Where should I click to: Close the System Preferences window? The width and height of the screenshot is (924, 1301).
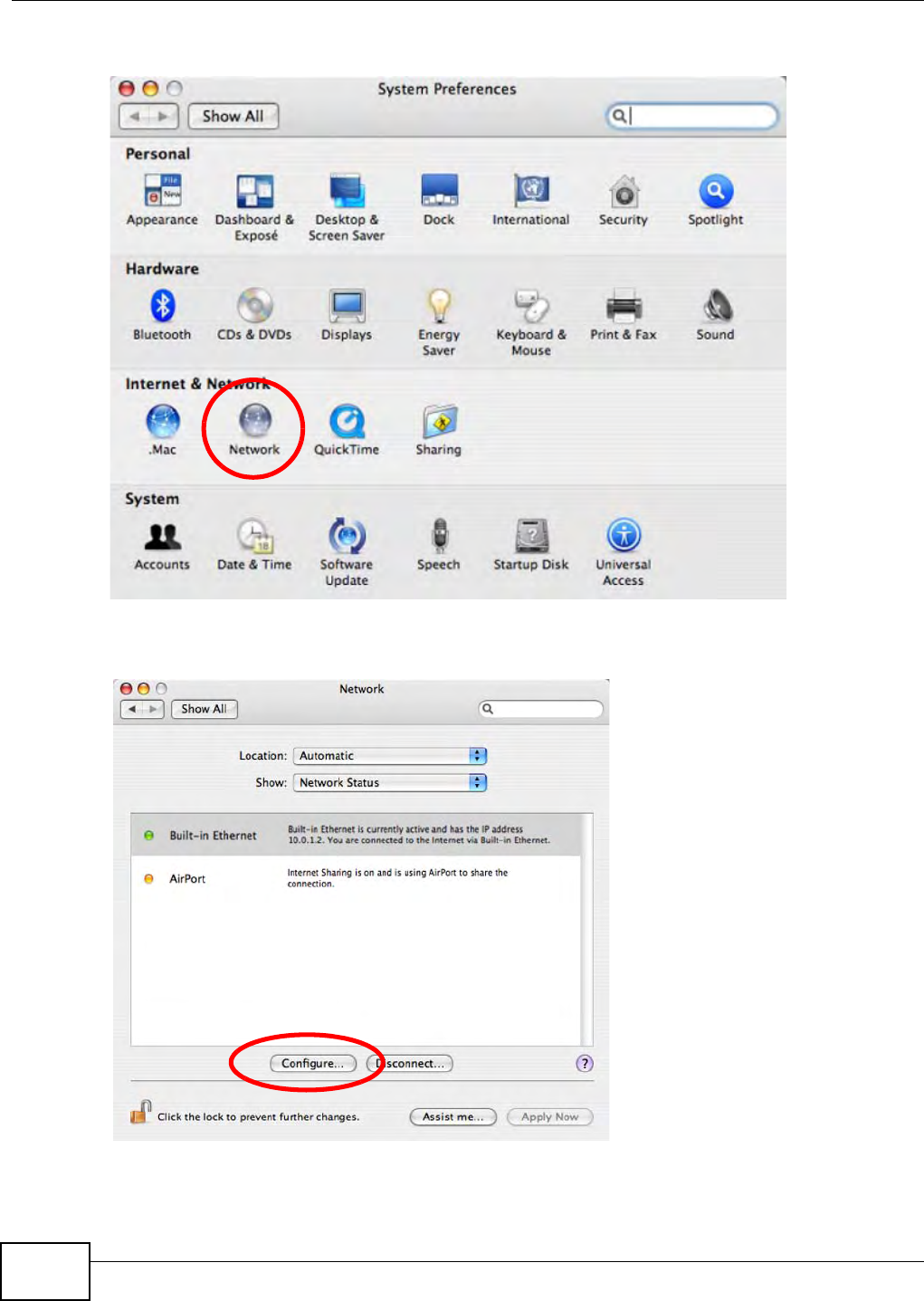pos(127,89)
